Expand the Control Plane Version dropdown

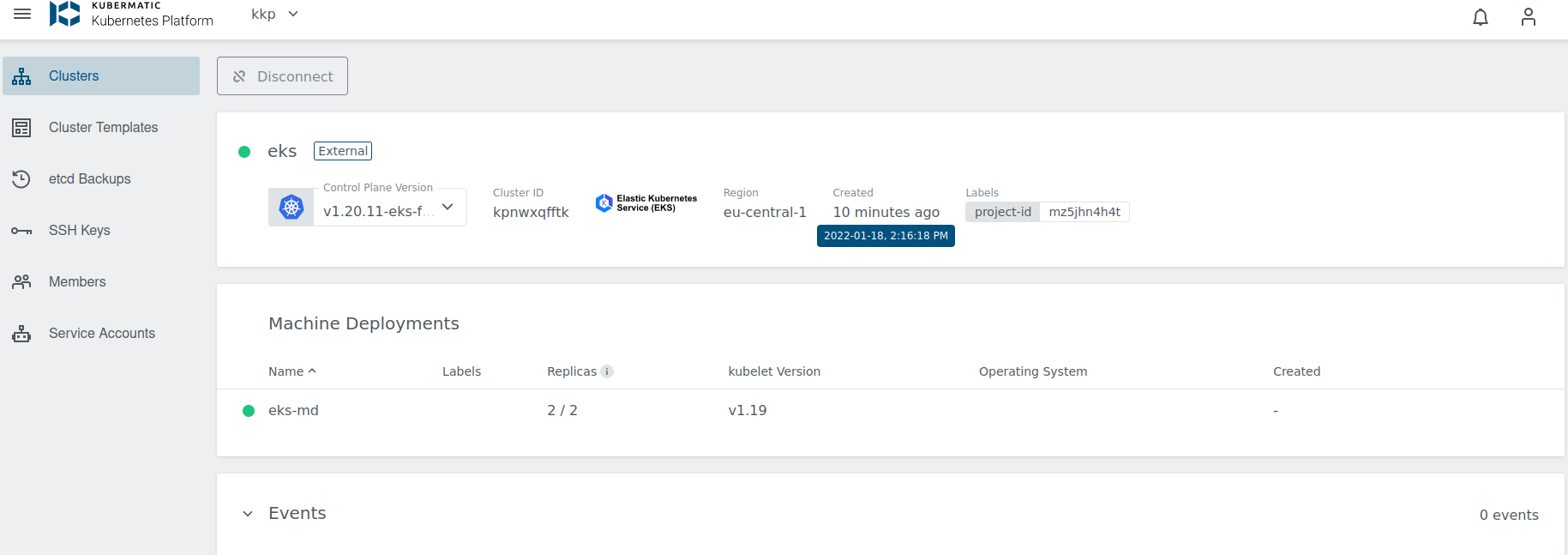point(447,207)
